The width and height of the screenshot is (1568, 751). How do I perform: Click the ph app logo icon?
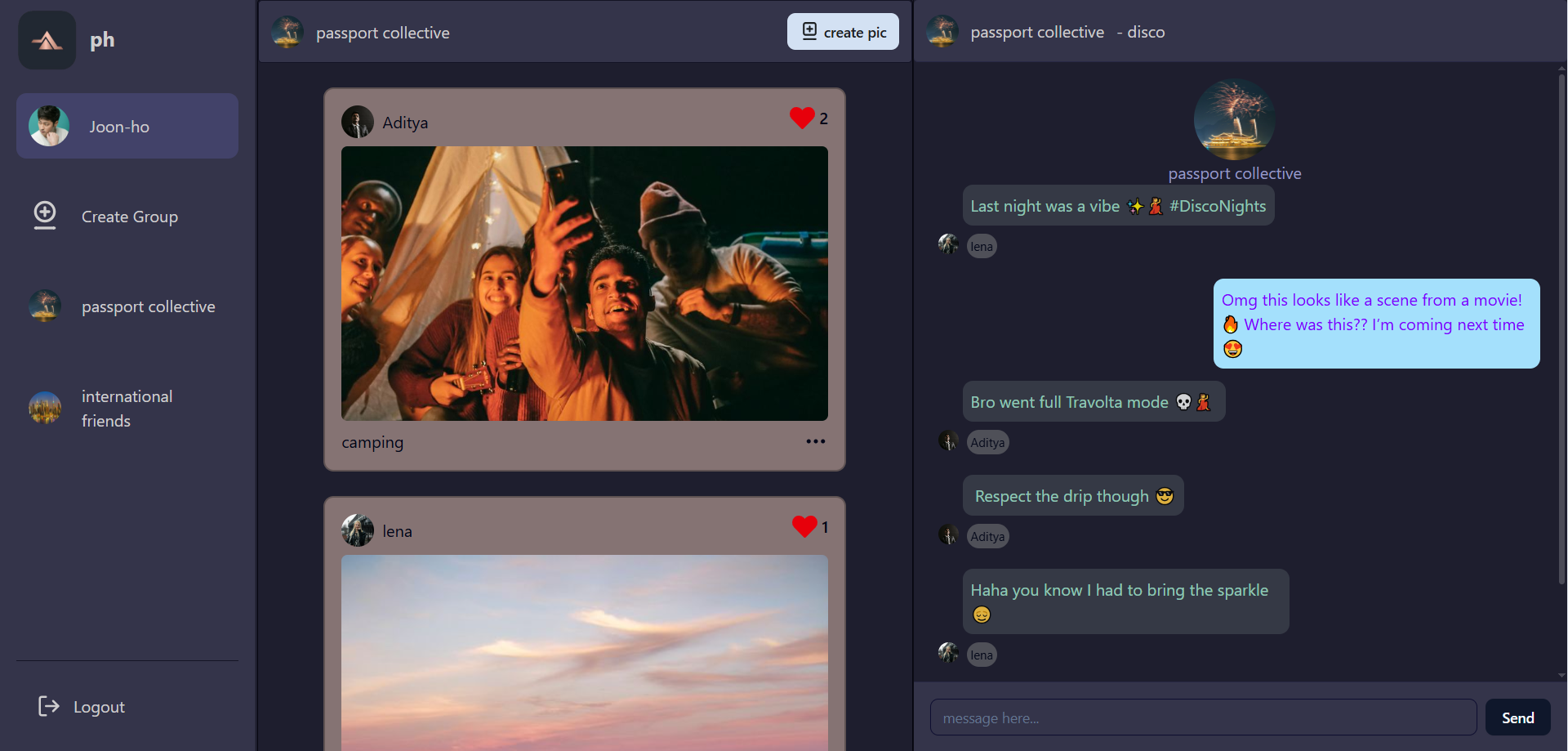pos(47,40)
